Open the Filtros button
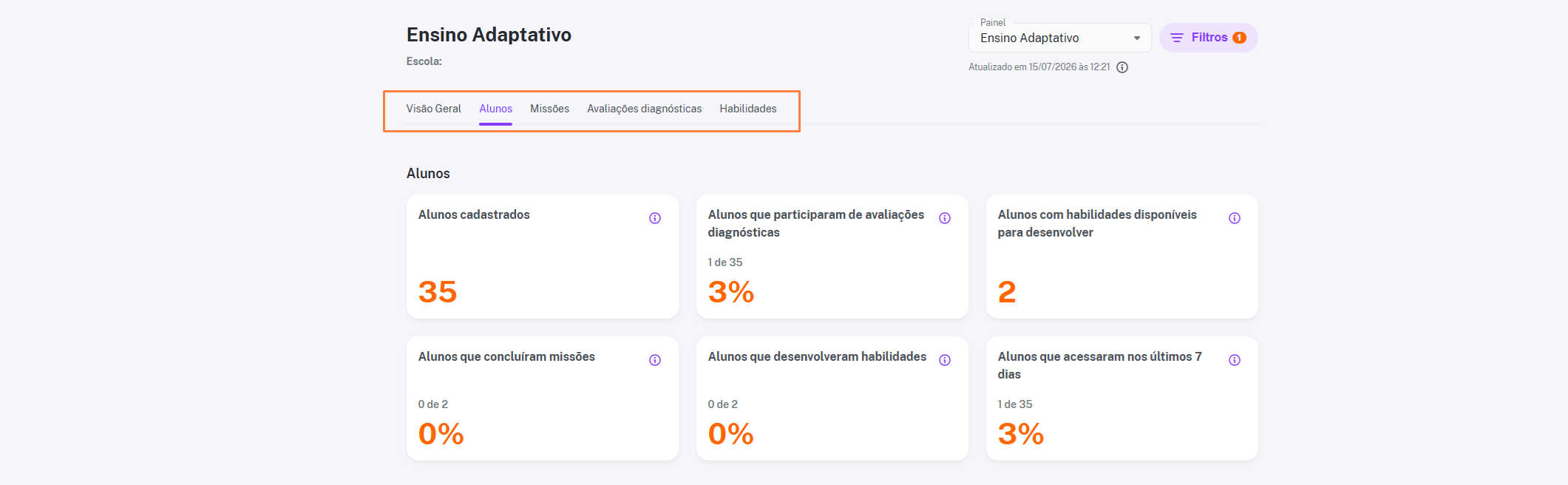 click(x=1209, y=38)
